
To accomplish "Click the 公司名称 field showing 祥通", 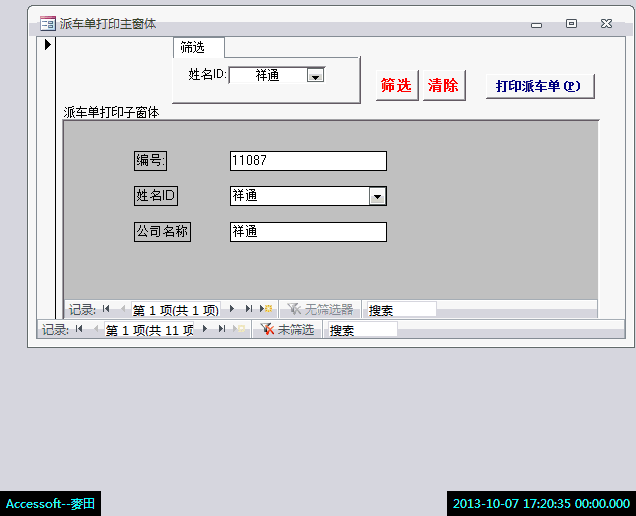I will pyautogui.click(x=308, y=232).
